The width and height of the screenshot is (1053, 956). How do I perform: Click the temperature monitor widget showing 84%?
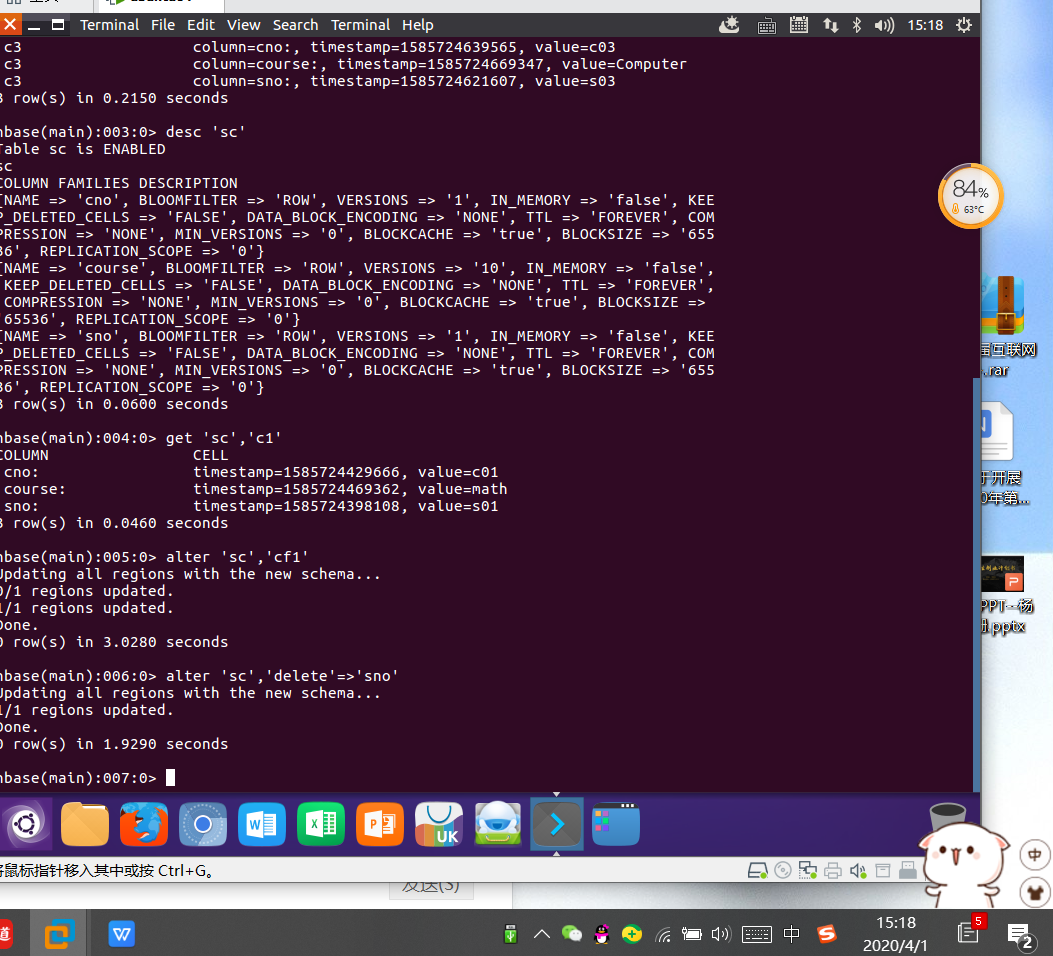point(970,196)
